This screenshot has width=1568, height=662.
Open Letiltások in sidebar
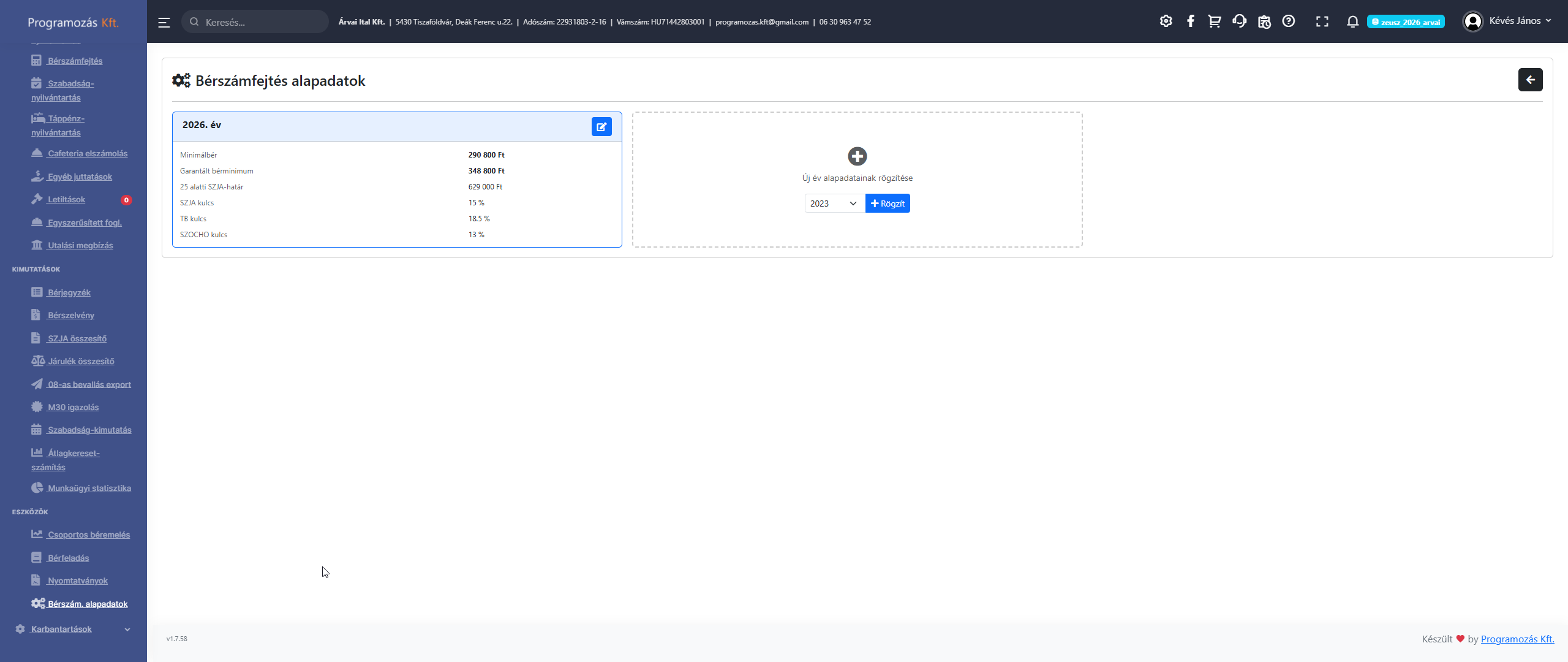pyautogui.click(x=58, y=199)
